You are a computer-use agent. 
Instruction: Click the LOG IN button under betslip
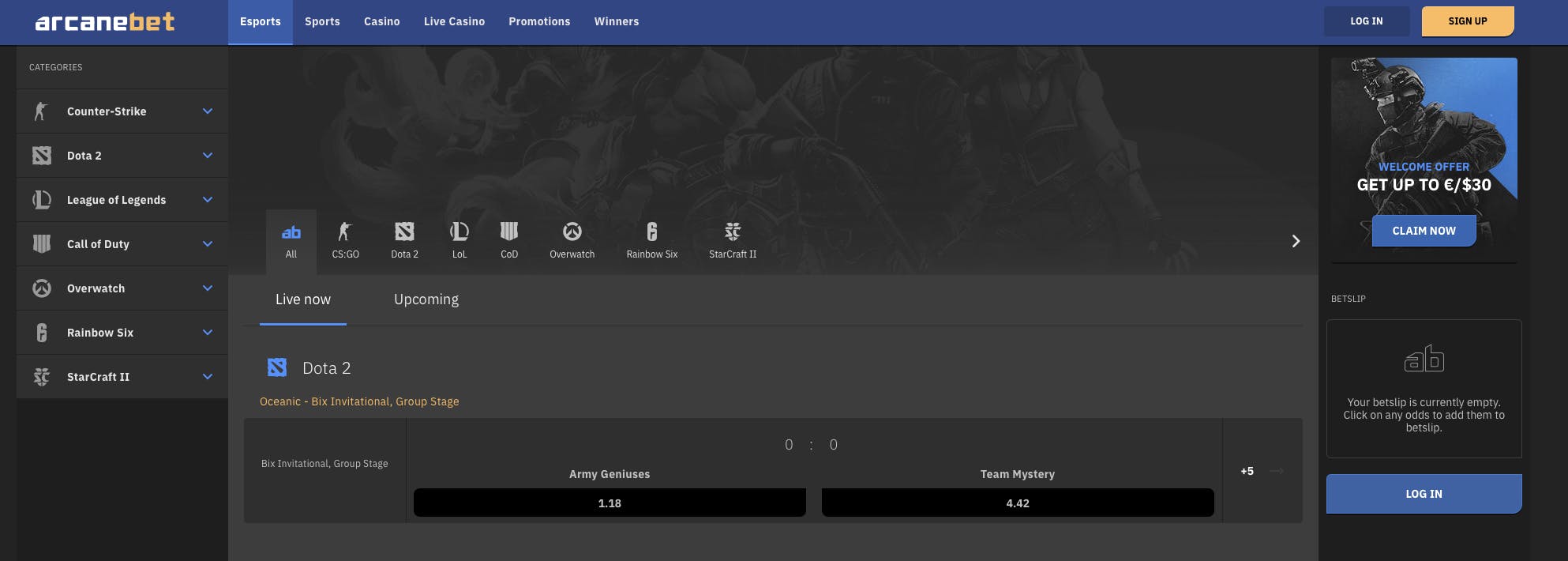tap(1424, 494)
